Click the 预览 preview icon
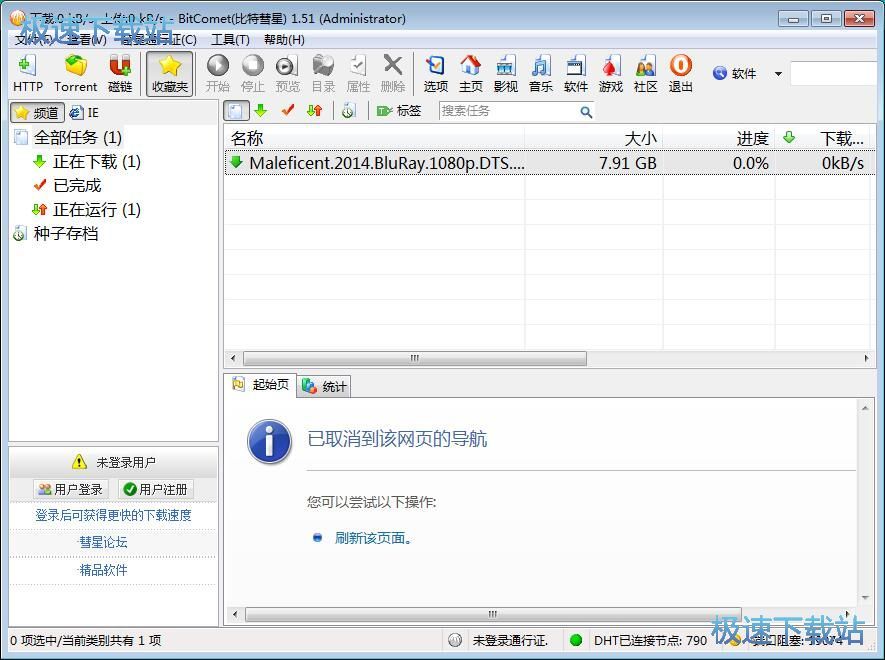The height and width of the screenshot is (660, 885). coord(287,73)
